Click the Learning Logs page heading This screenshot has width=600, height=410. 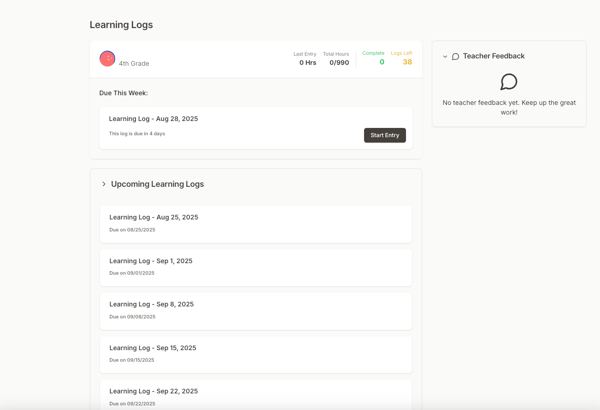click(x=121, y=25)
